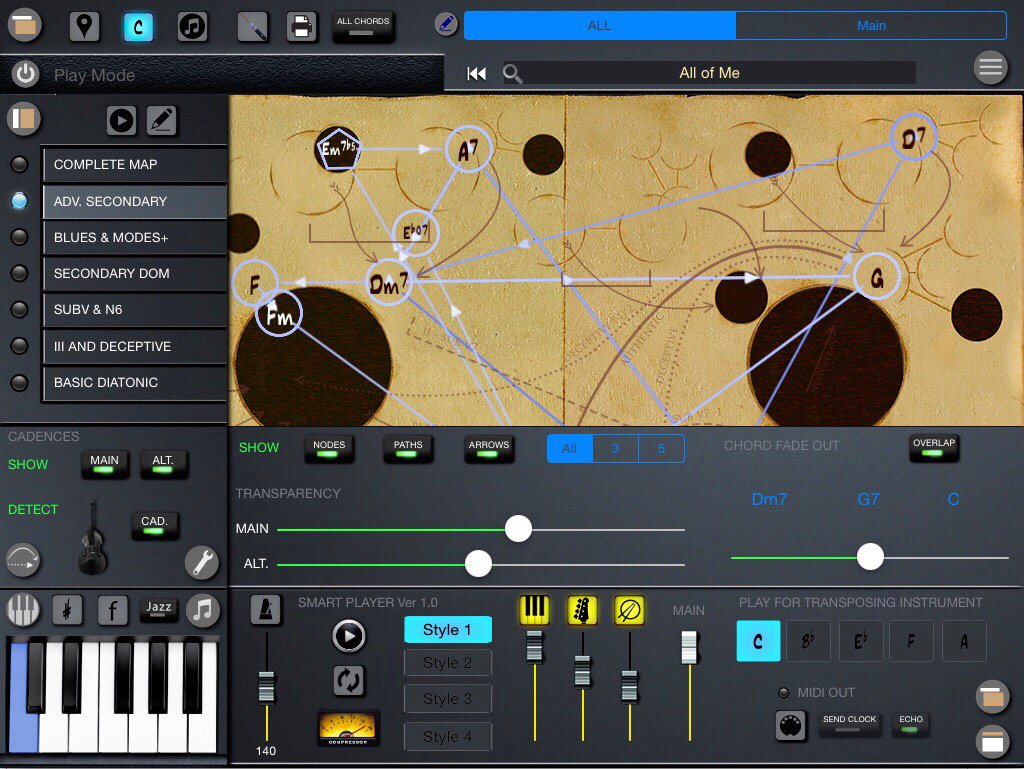This screenshot has width=1024, height=769.
Task: Click the A7 chord node on map
Action: point(468,149)
